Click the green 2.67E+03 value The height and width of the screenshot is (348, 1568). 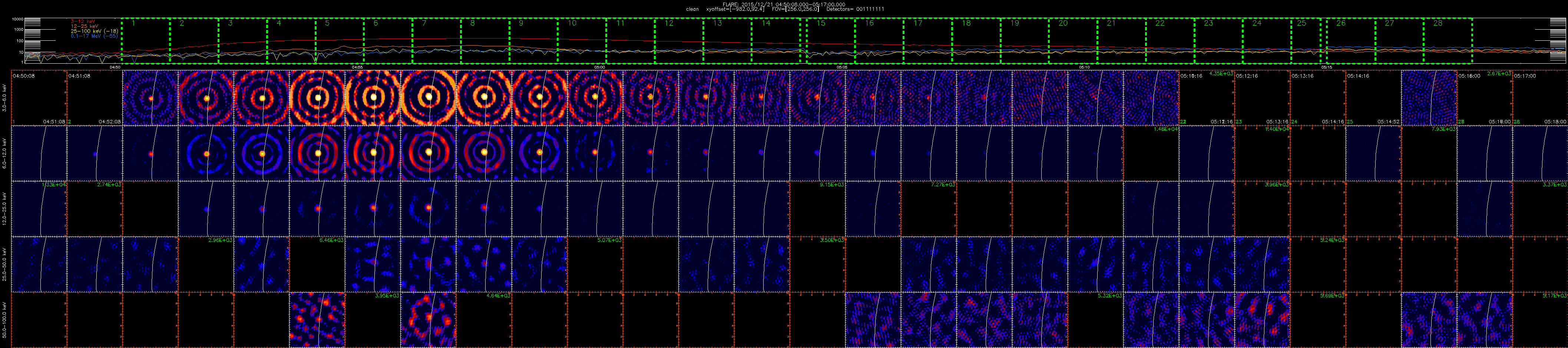click(1499, 74)
